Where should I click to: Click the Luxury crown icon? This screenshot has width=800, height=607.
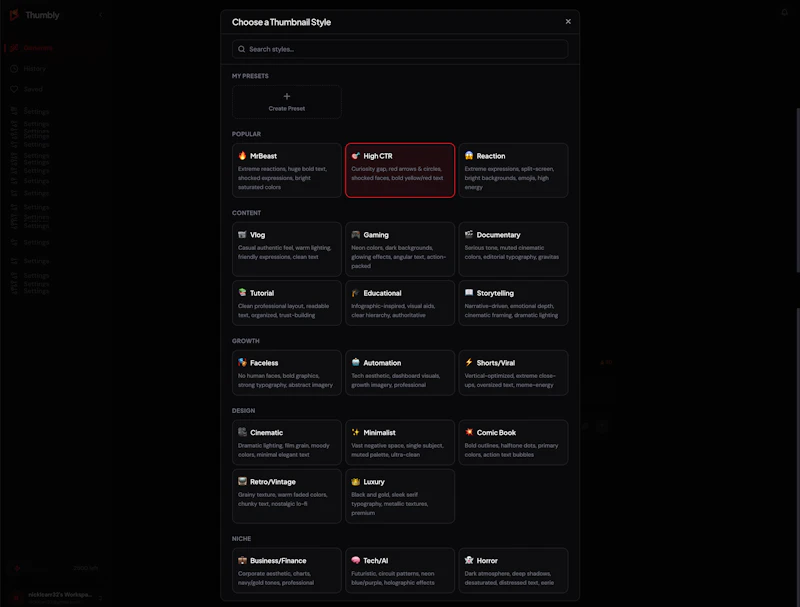(x=356, y=482)
